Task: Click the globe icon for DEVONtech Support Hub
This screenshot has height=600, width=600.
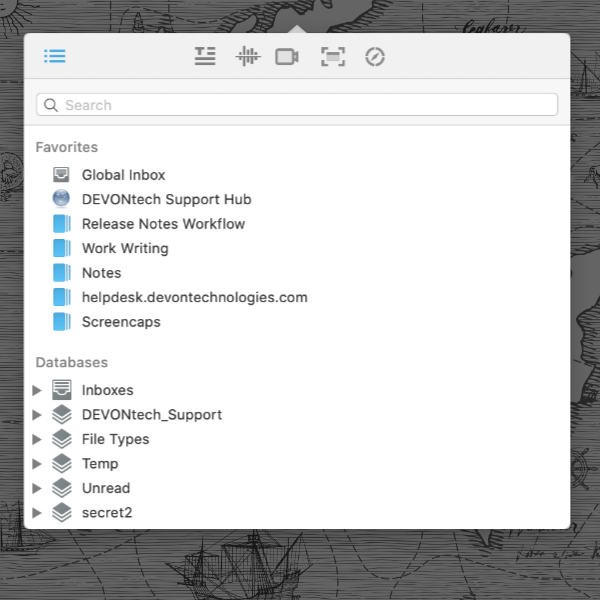Action: point(61,199)
